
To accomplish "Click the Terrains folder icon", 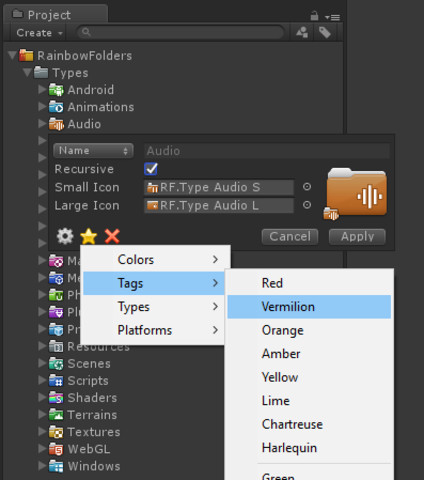I will tap(56, 415).
